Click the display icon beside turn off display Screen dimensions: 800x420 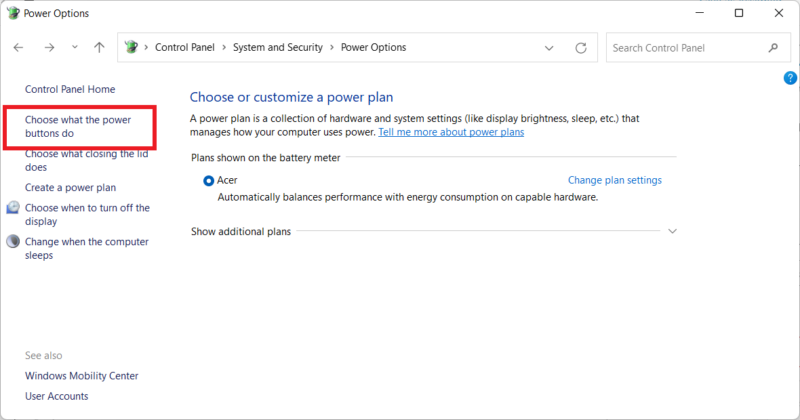13,208
